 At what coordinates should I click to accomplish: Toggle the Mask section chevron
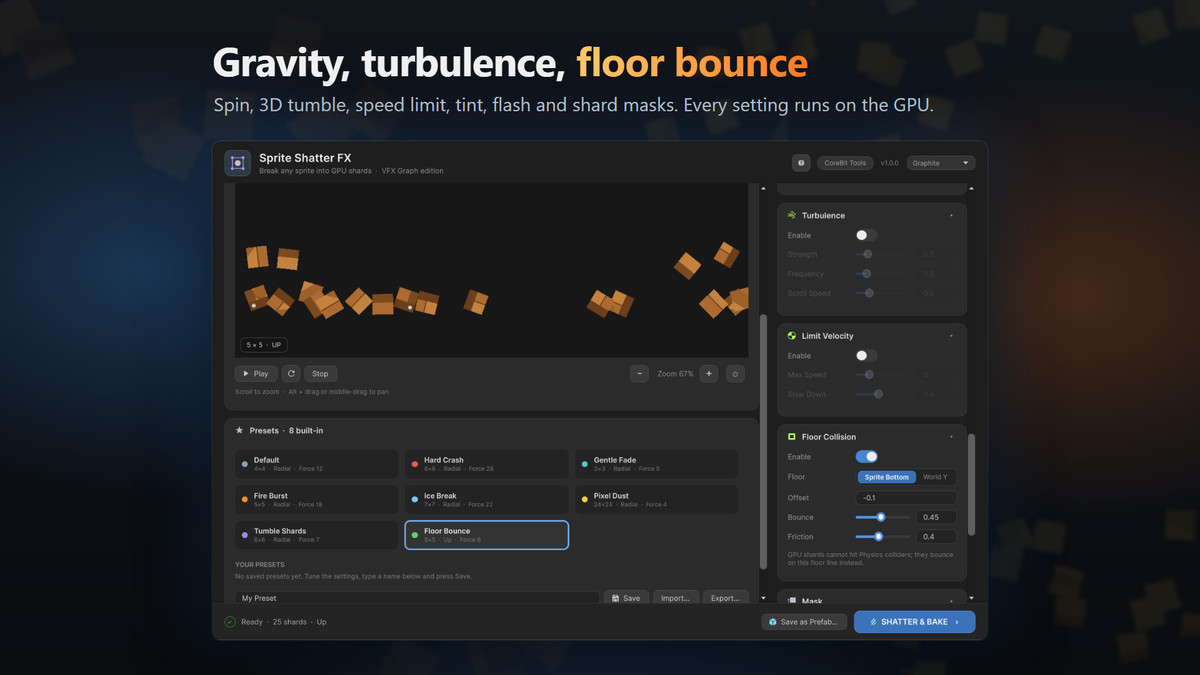pos(951,601)
